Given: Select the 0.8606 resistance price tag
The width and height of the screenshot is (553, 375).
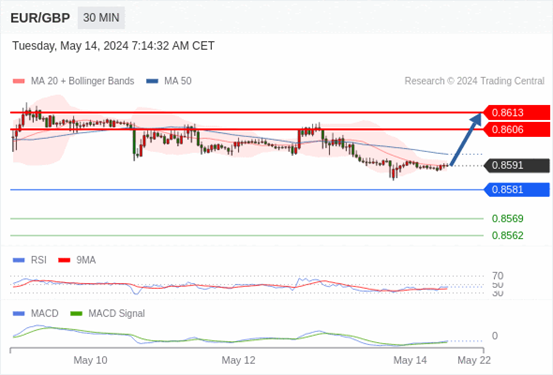Looking at the screenshot, I should coord(516,129).
